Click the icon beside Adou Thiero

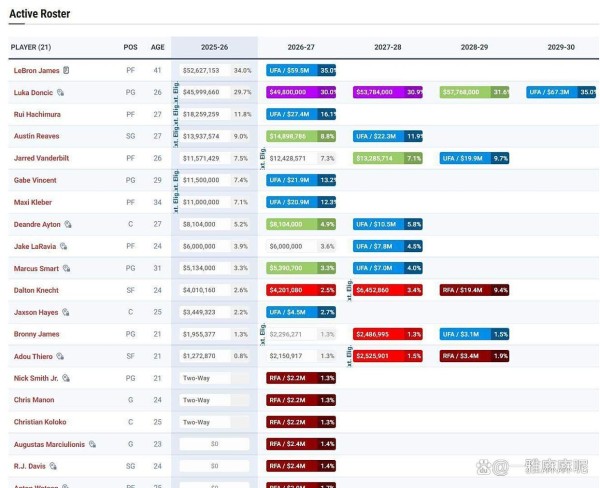61,357
